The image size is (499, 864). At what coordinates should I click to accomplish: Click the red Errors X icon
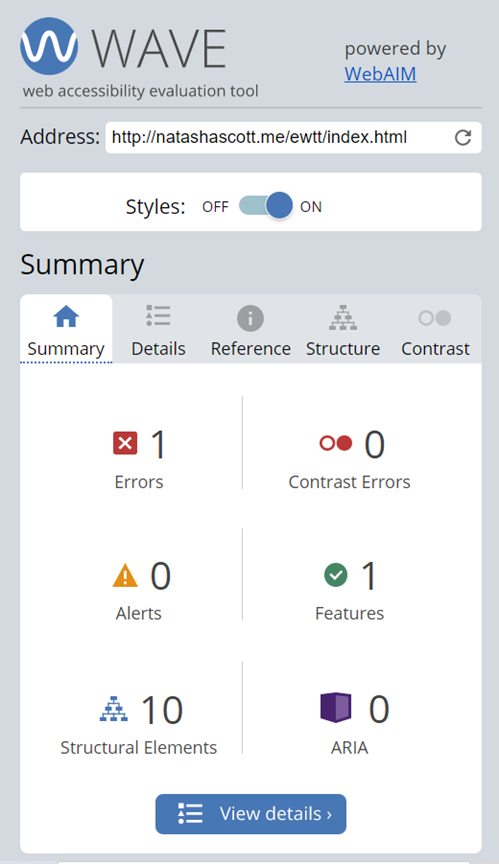click(125, 444)
